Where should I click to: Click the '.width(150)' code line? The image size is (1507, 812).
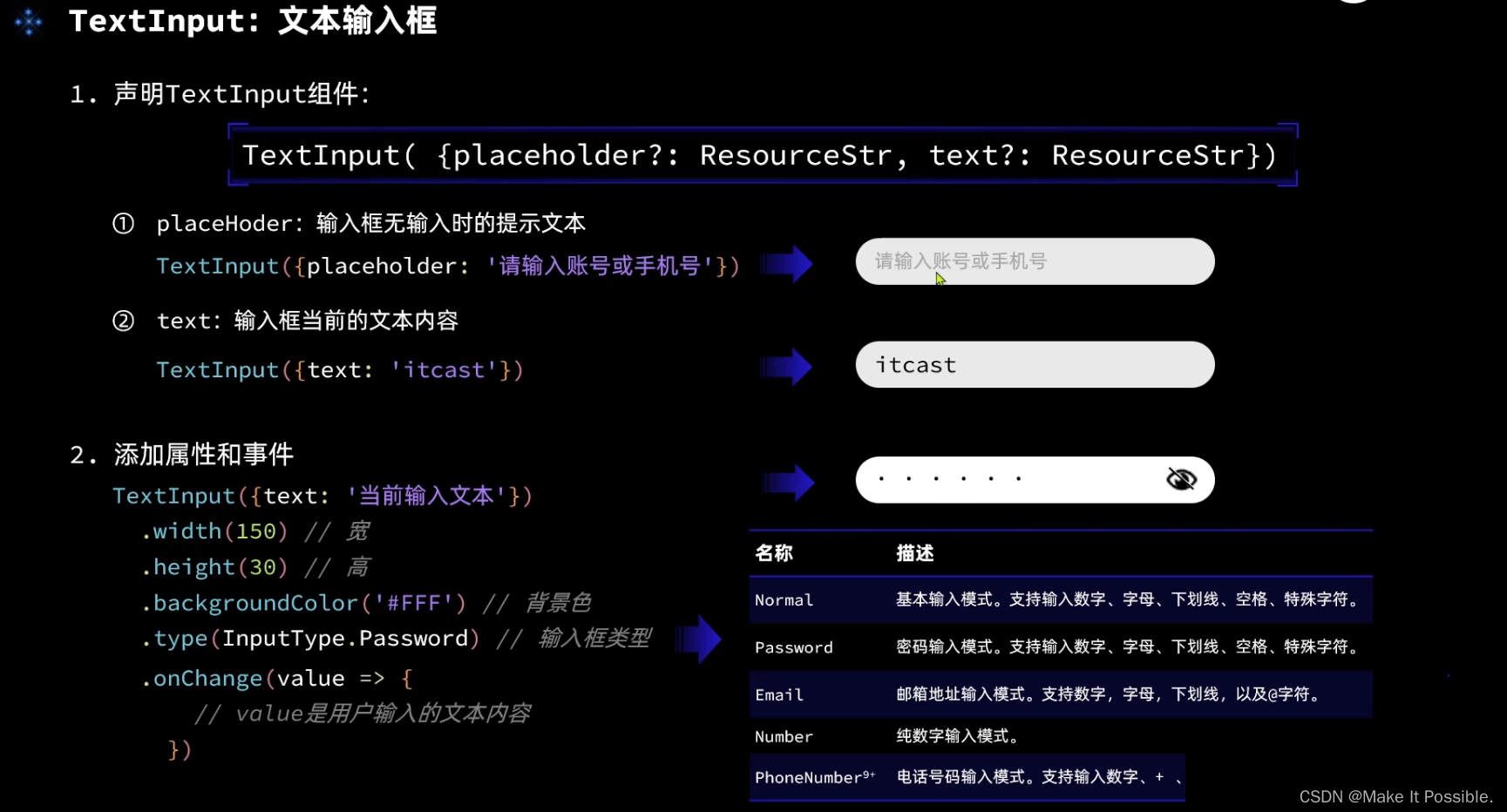click(255, 531)
